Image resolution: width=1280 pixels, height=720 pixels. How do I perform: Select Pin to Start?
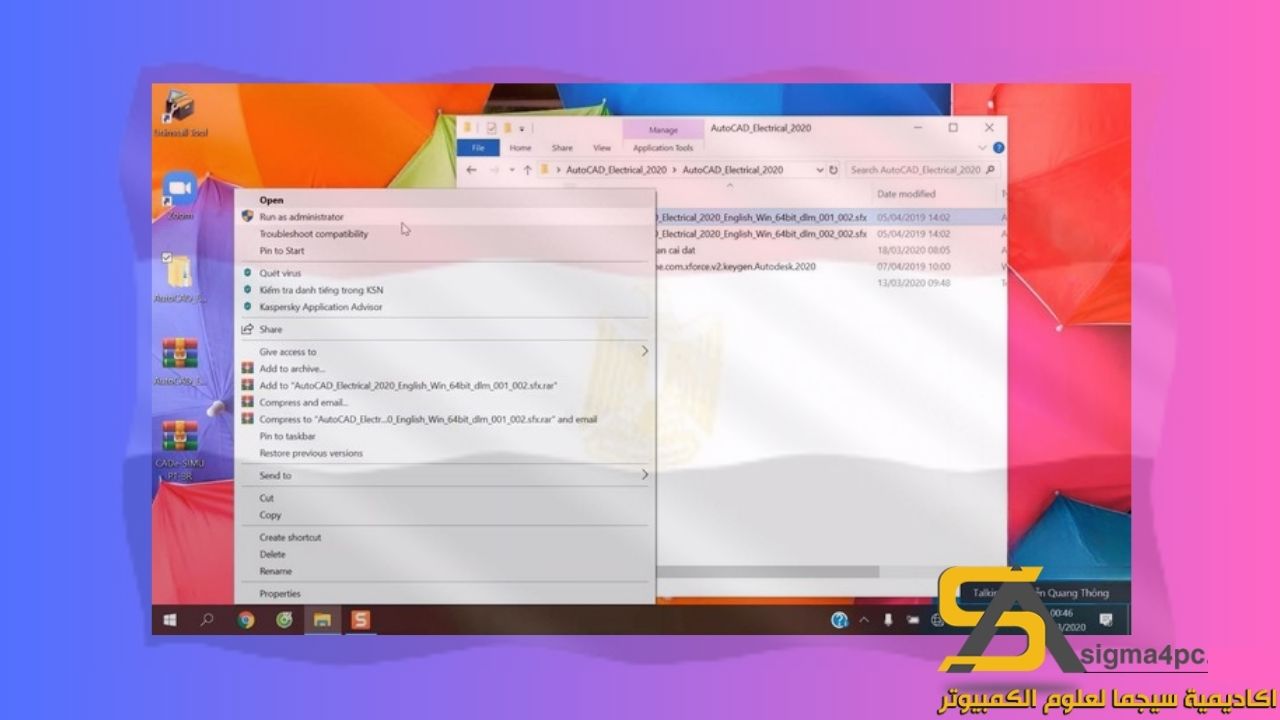(x=282, y=251)
